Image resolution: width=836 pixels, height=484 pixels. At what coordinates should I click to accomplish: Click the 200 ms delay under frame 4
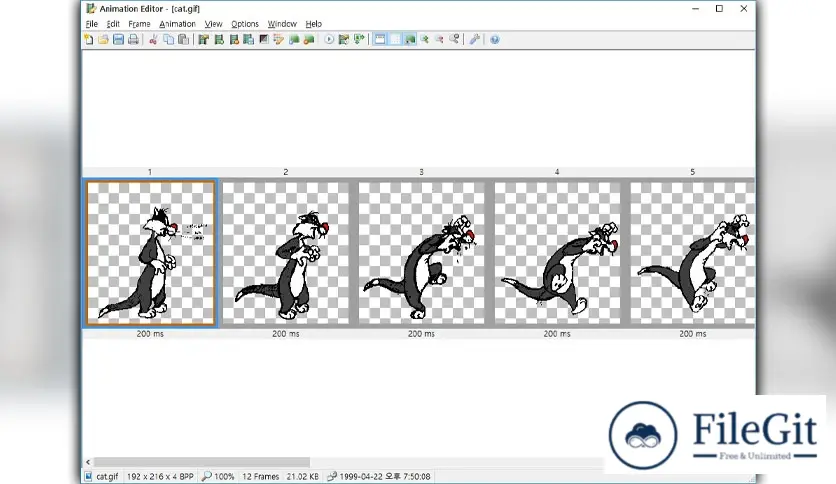(557, 334)
